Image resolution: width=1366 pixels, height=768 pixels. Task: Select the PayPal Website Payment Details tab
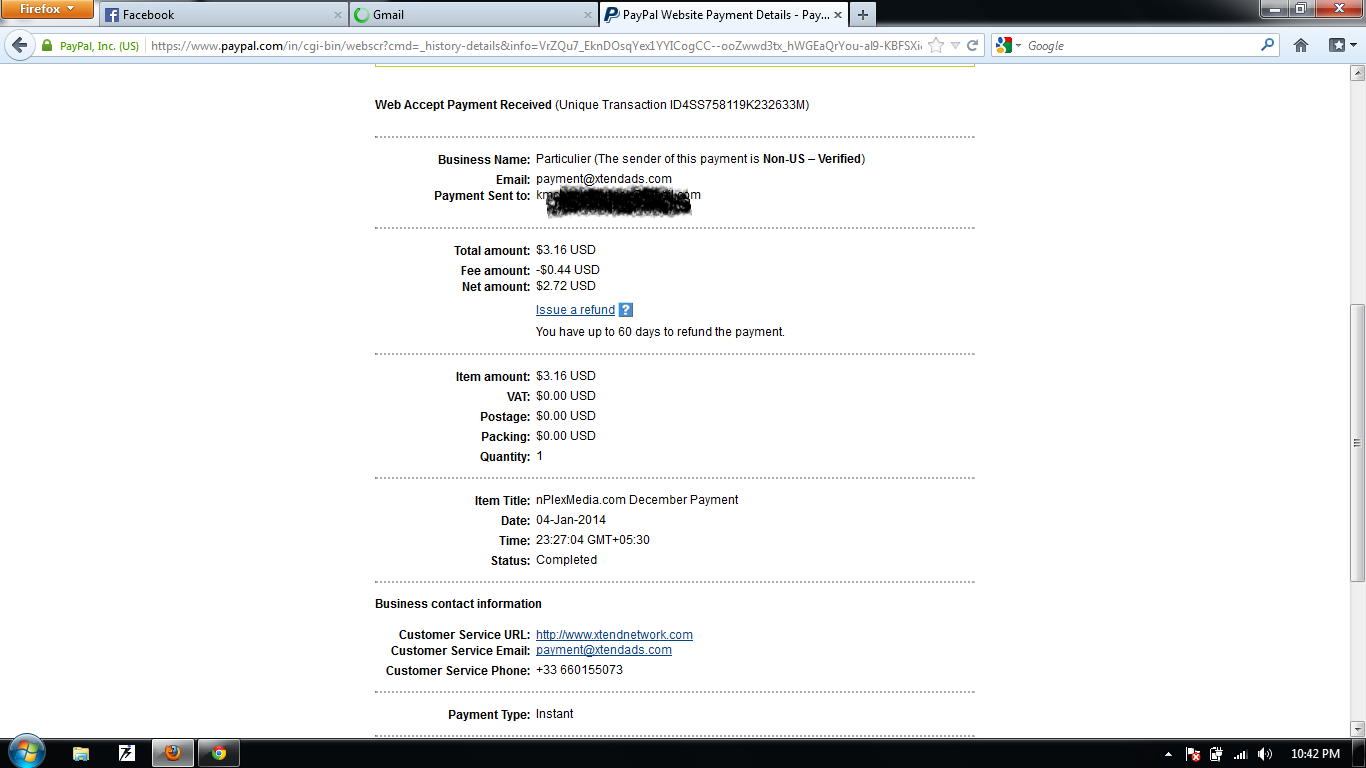pos(722,15)
